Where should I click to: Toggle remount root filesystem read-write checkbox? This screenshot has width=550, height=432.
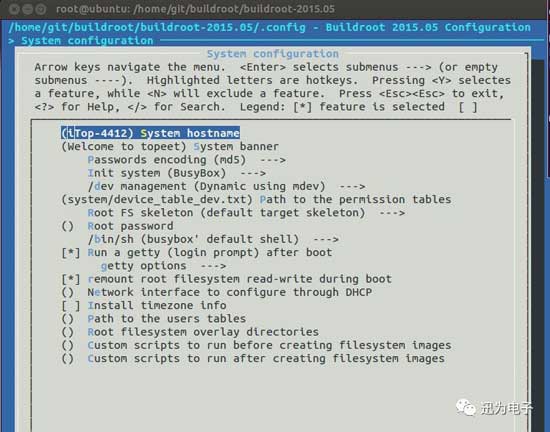71,279
